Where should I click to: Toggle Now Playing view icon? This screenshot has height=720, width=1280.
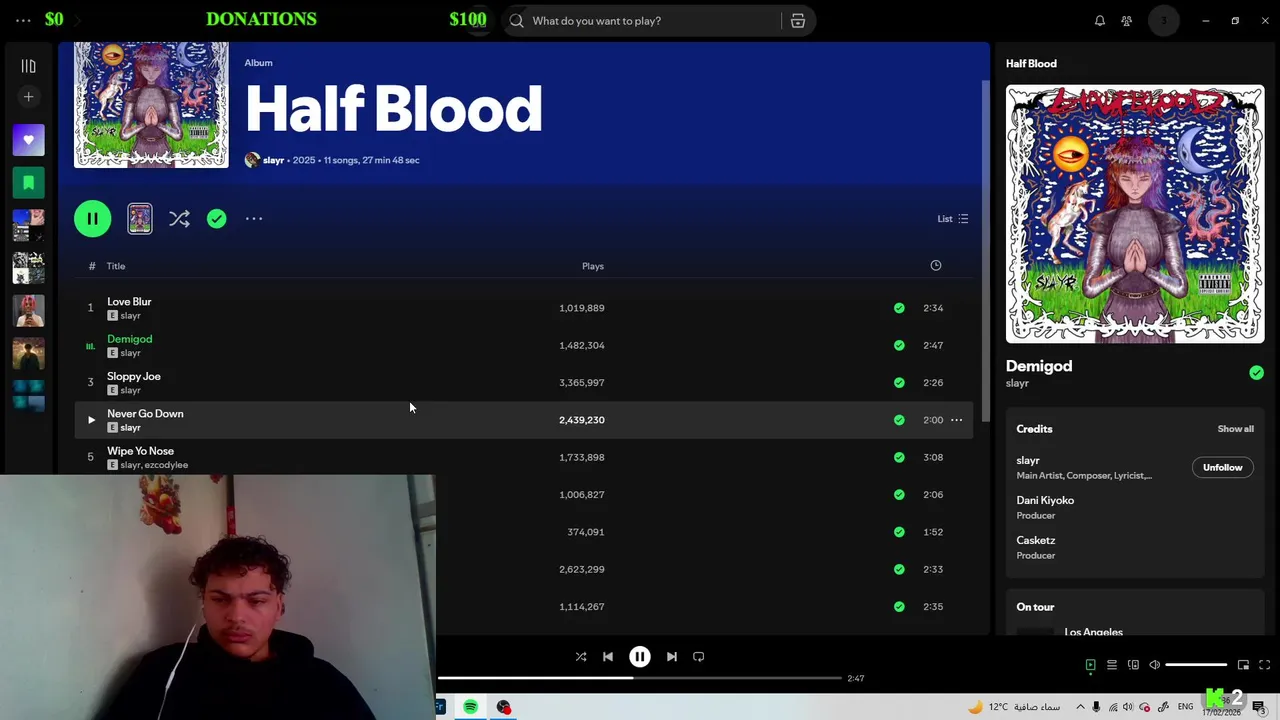(x=1090, y=665)
